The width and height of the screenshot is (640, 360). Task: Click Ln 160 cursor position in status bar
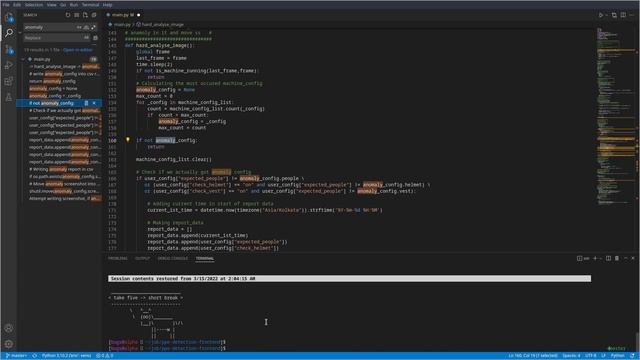coord(533,356)
